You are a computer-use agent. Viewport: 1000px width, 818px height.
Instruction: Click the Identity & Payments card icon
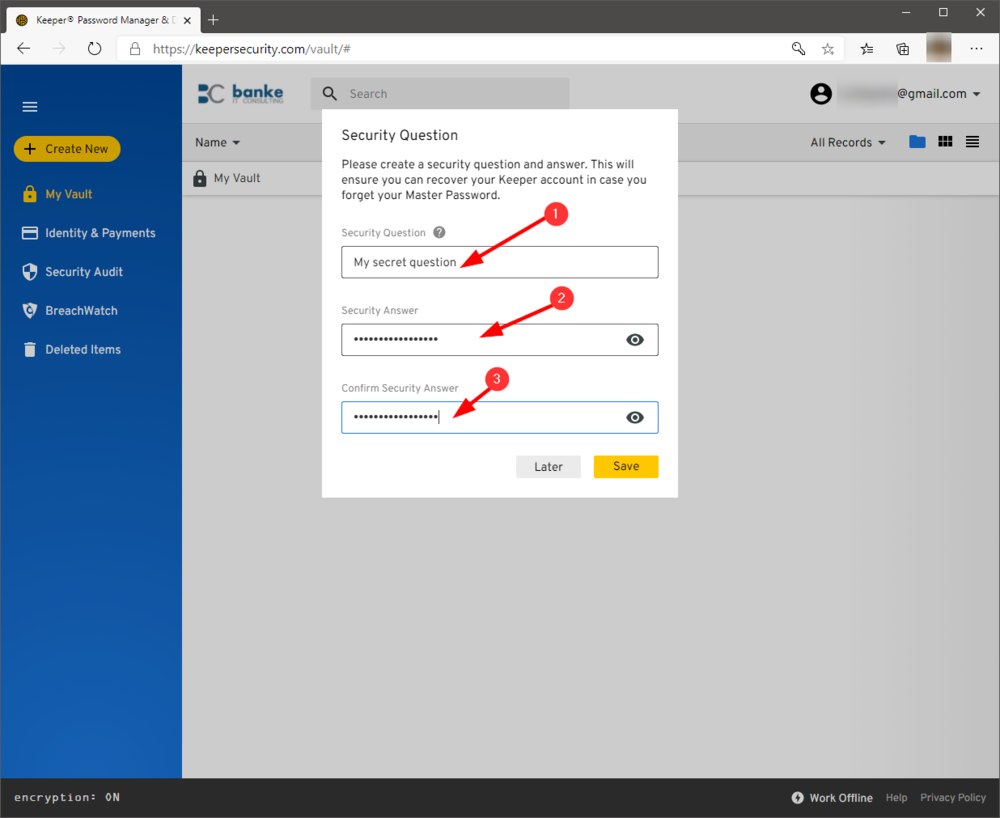30,233
